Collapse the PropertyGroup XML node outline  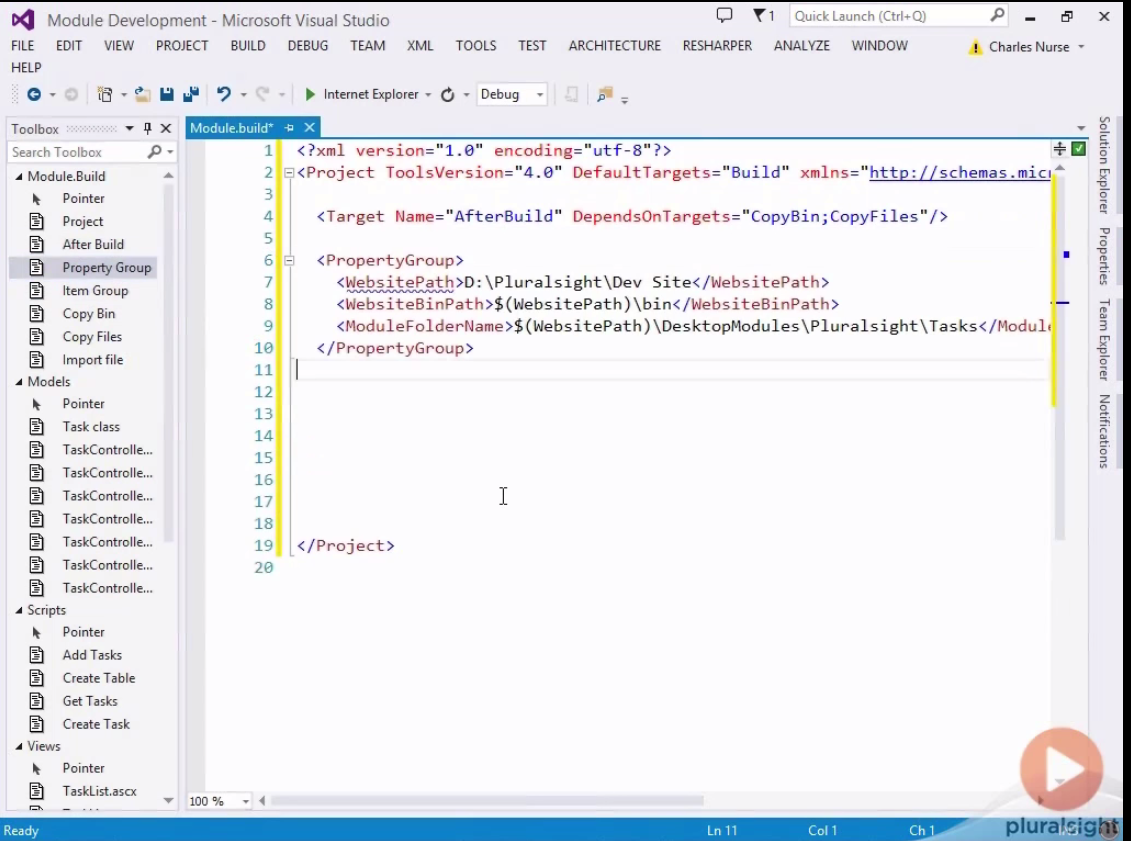point(289,260)
